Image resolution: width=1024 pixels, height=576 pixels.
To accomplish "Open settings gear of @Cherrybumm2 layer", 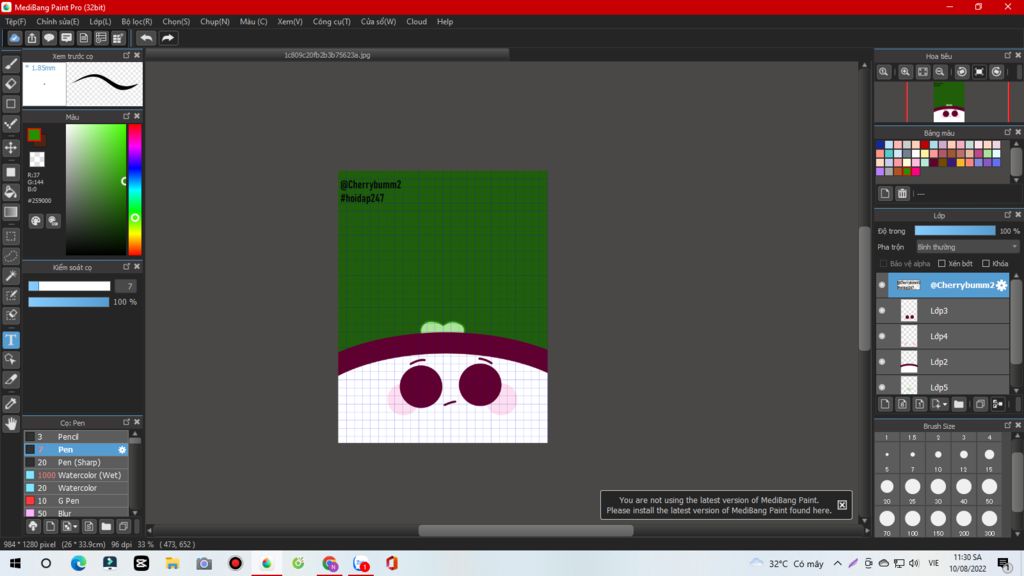I will click(x=1001, y=285).
